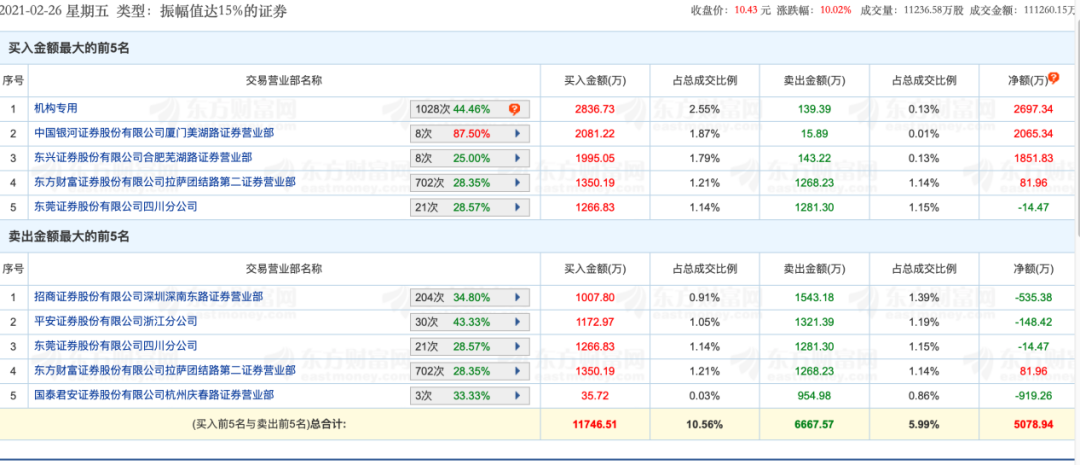Expand 东兴证券合肥芜湖路 8次 25.00% arrow

517,158
